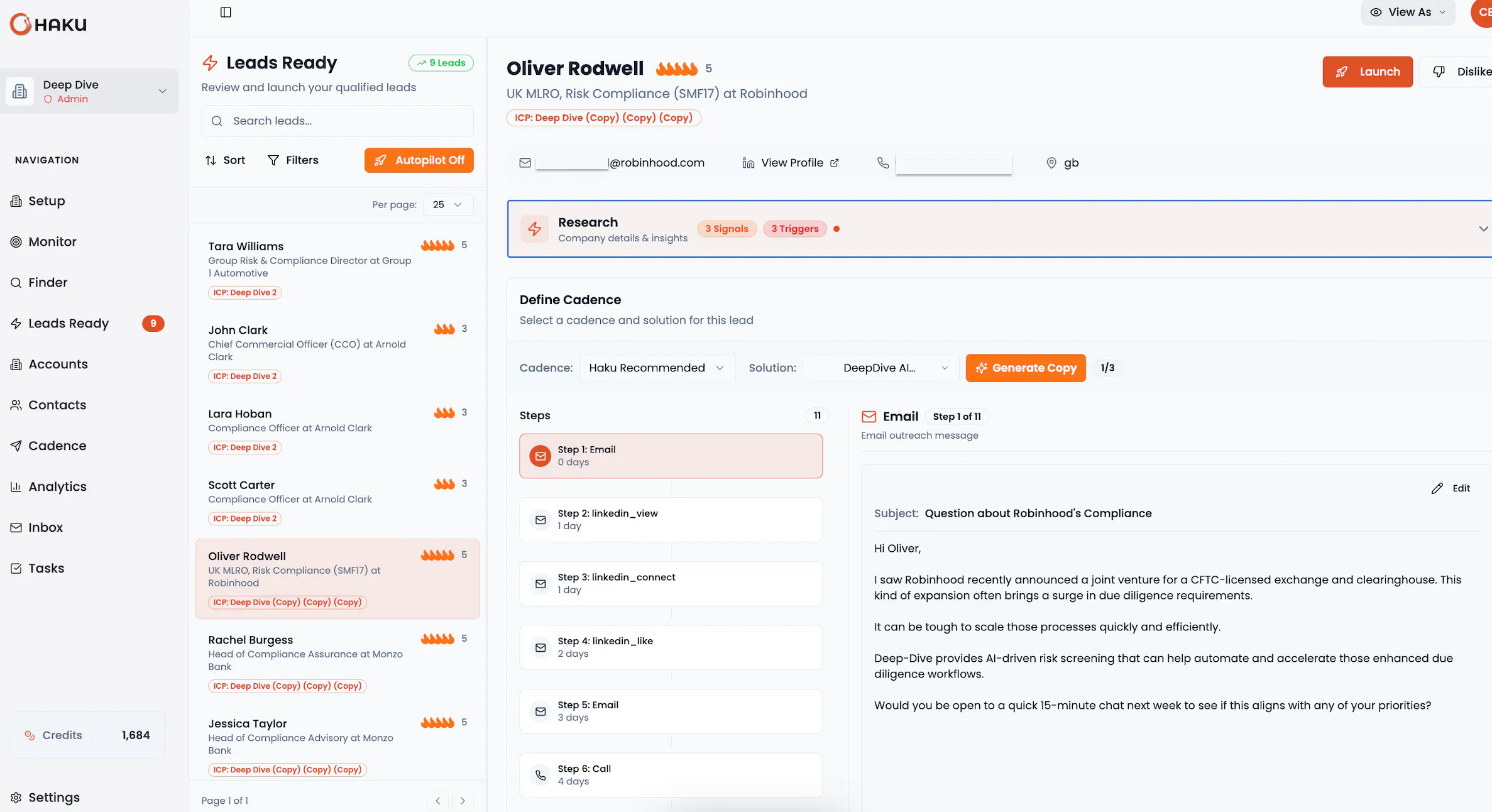Click the Analytics chart icon

click(16, 487)
